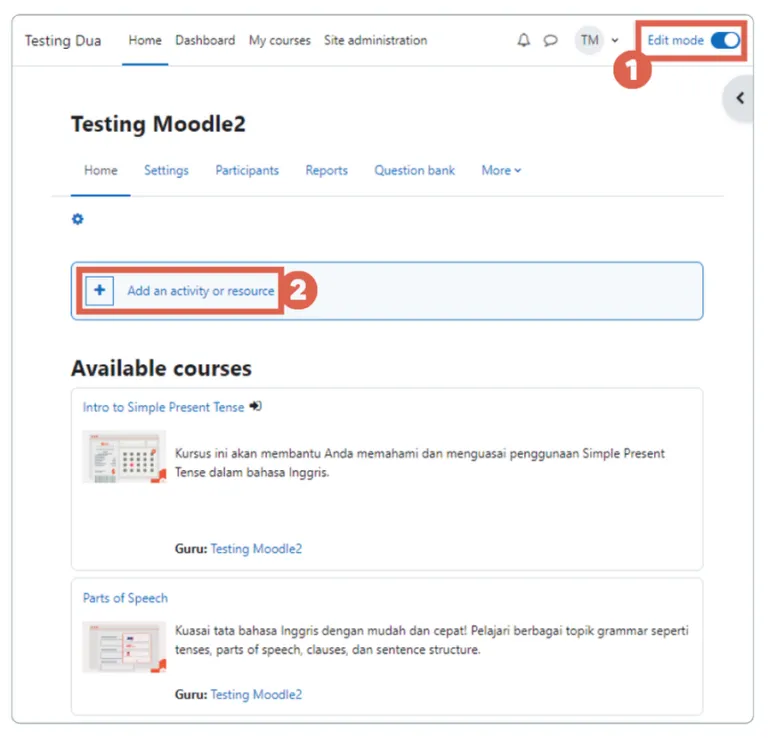Click the plus icon to add activity
The image size is (768, 738).
coord(99,290)
